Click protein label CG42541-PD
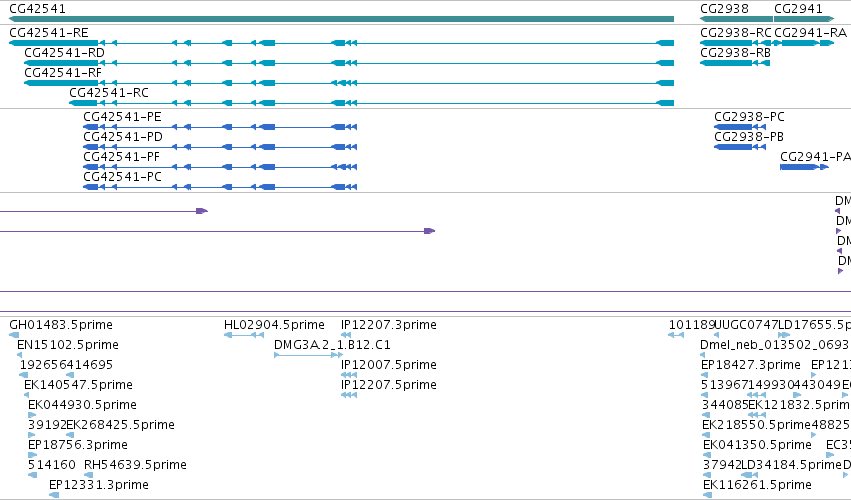851x500 pixels. point(123,137)
